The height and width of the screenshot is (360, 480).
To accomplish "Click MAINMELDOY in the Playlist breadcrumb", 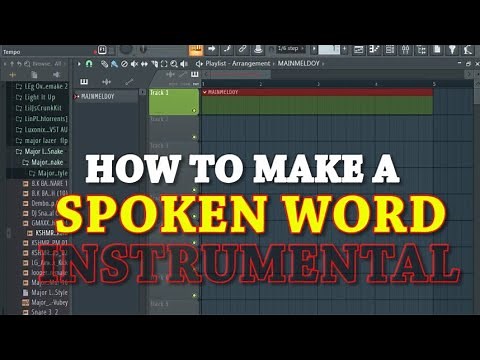I will point(299,63).
